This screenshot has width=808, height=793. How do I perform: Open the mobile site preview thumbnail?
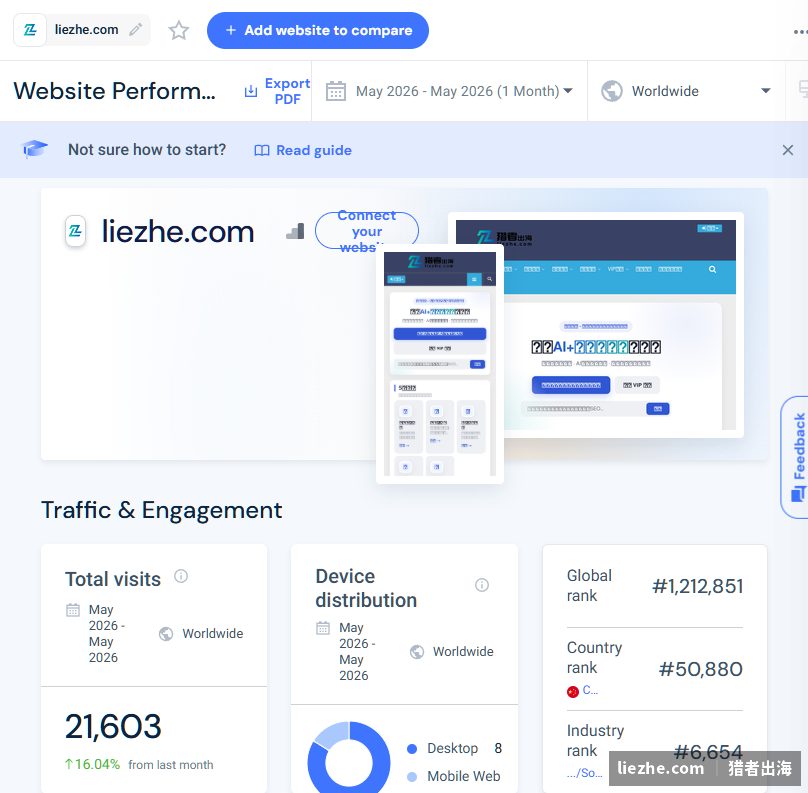pyautogui.click(x=440, y=364)
